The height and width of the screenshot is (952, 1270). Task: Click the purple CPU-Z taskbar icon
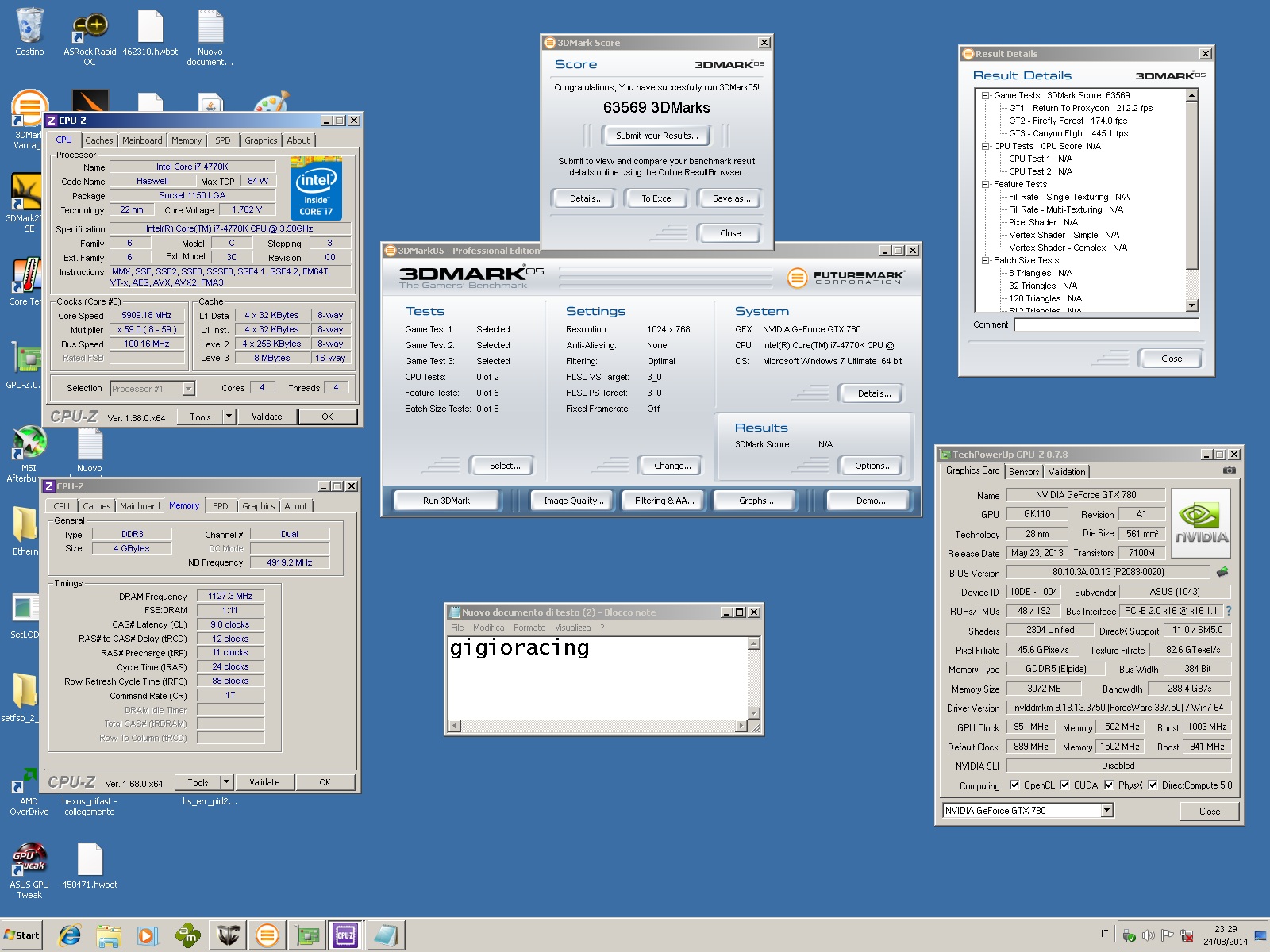[x=345, y=936]
